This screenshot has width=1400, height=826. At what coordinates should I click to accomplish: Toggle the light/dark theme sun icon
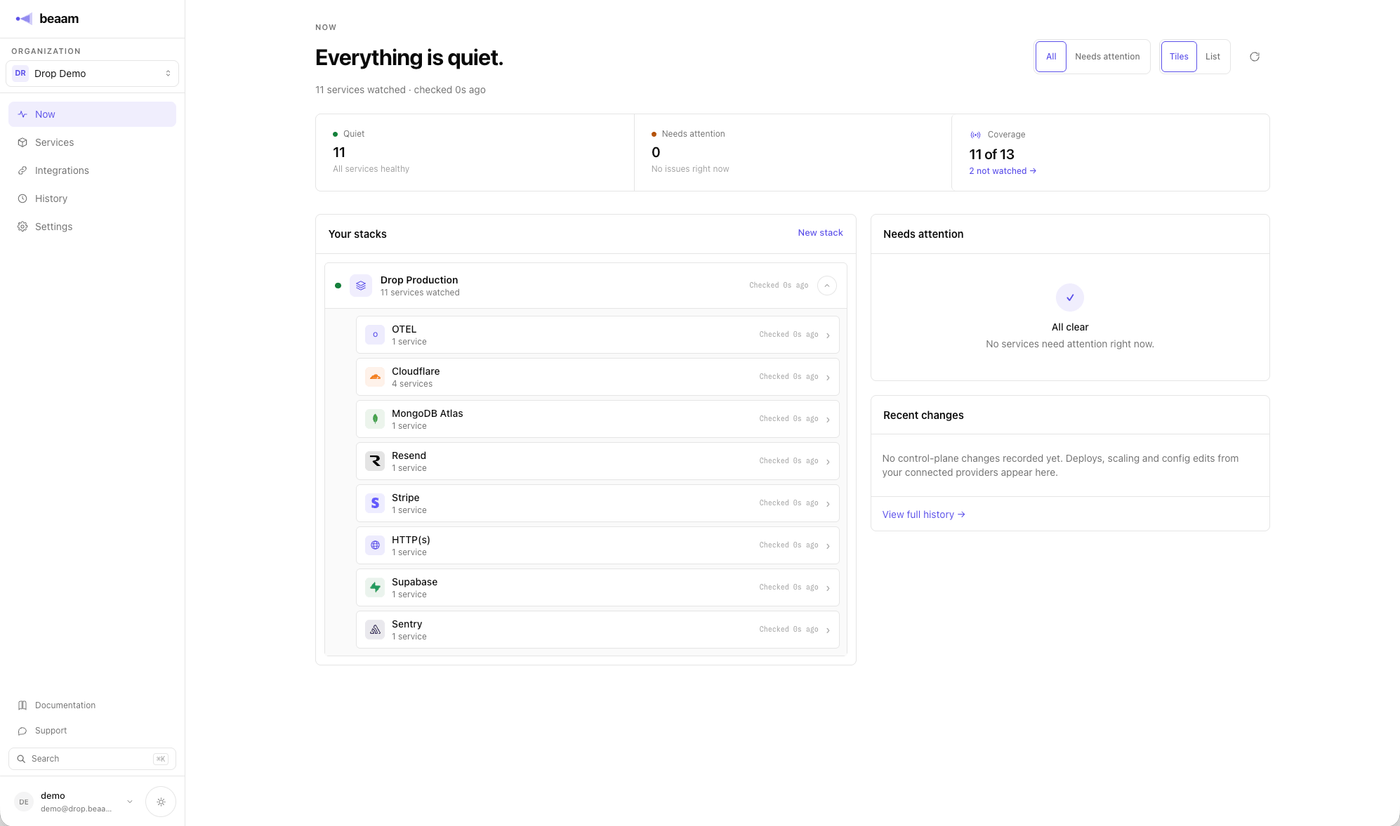click(x=161, y=802)
